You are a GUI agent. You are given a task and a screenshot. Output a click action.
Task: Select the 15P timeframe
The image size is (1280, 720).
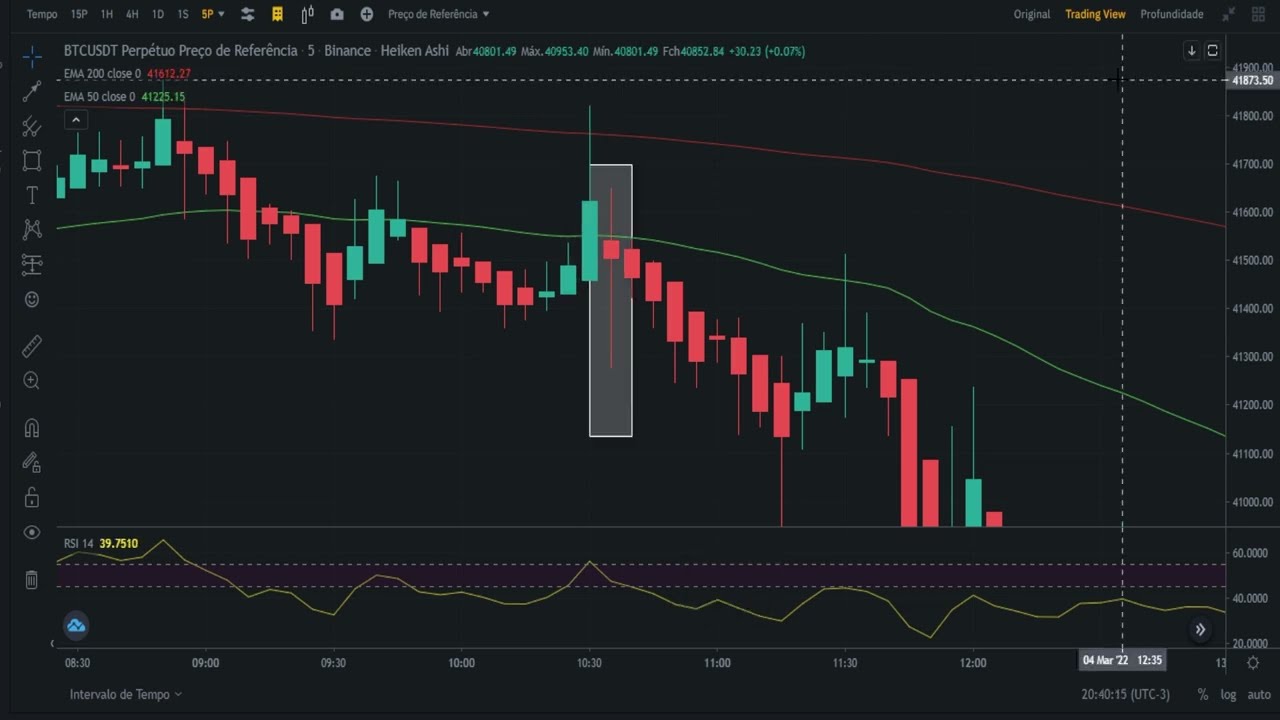tap(79, 14)
